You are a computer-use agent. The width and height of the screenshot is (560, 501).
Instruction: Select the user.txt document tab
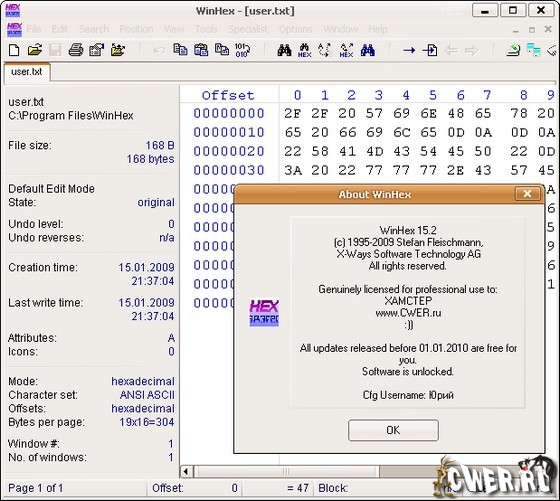click(27, 72)
